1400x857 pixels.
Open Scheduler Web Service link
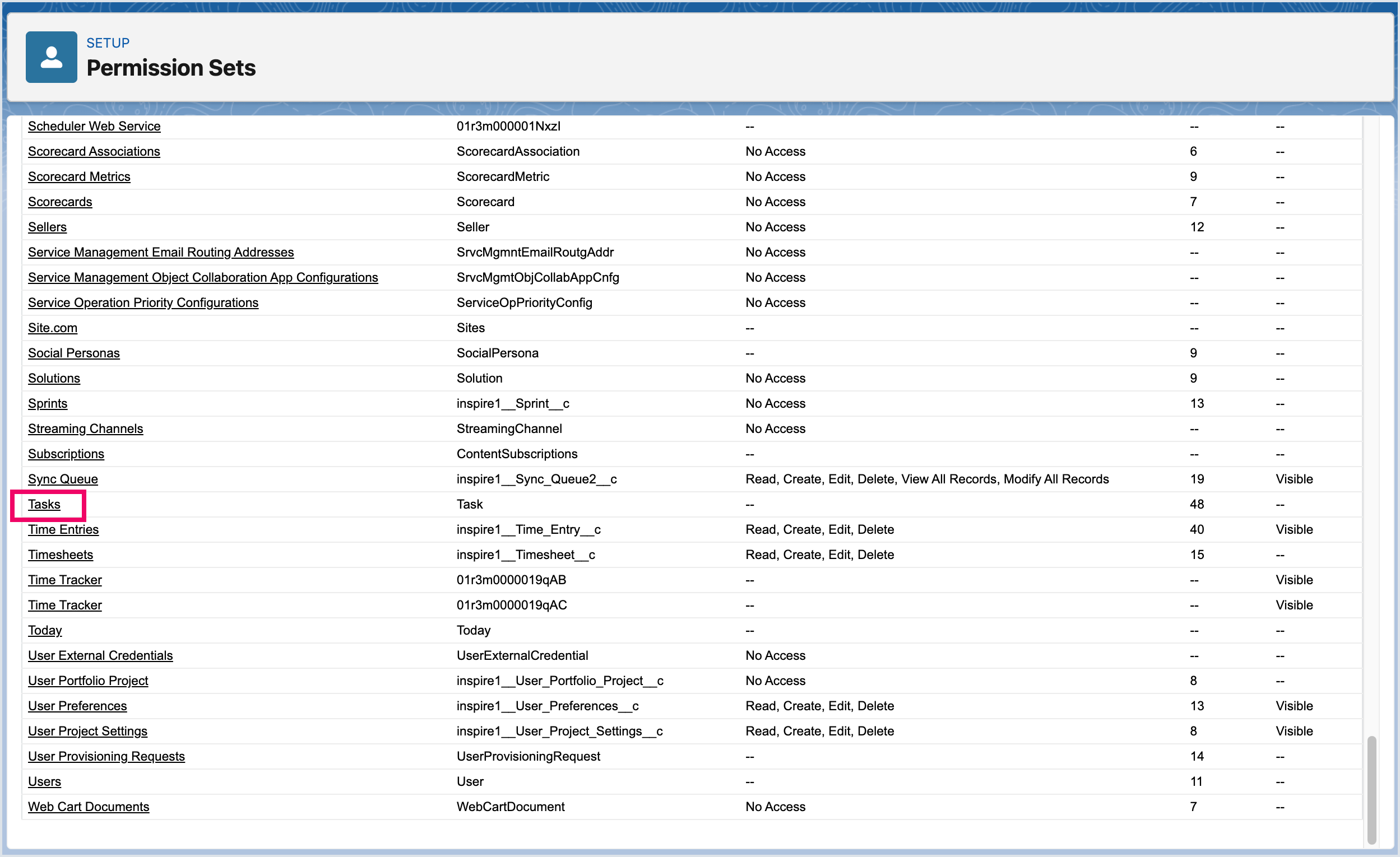[x=94, y=126]
